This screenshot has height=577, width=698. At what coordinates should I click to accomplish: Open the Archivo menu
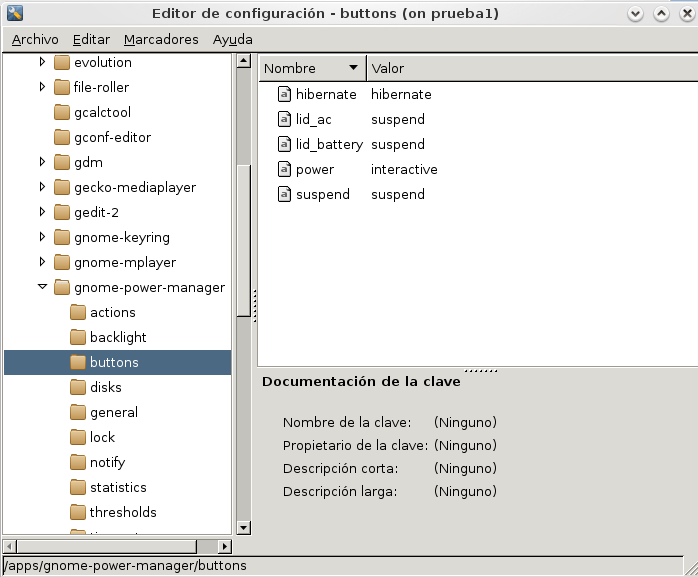[x=35, y=40]
